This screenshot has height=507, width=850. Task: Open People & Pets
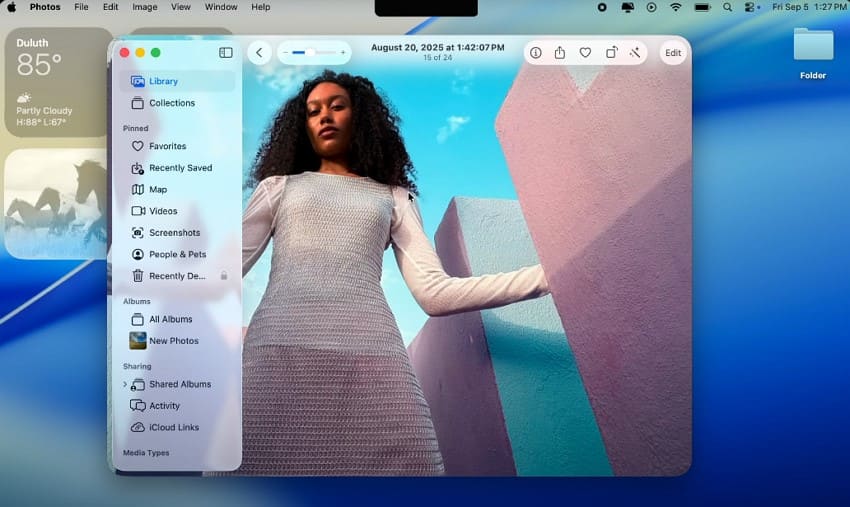(177, 254)
